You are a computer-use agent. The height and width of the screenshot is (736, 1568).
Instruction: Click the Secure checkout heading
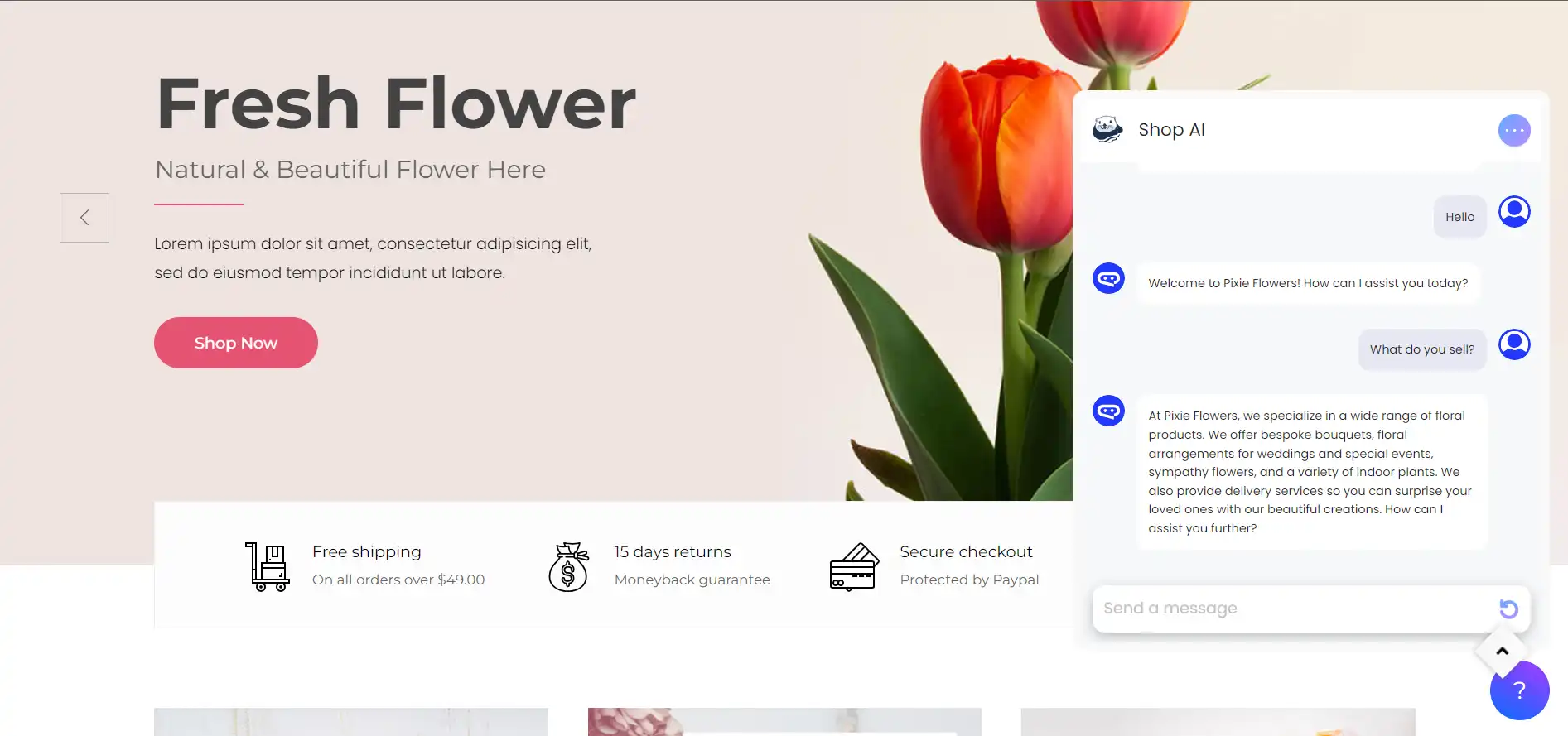click(966, 552)
